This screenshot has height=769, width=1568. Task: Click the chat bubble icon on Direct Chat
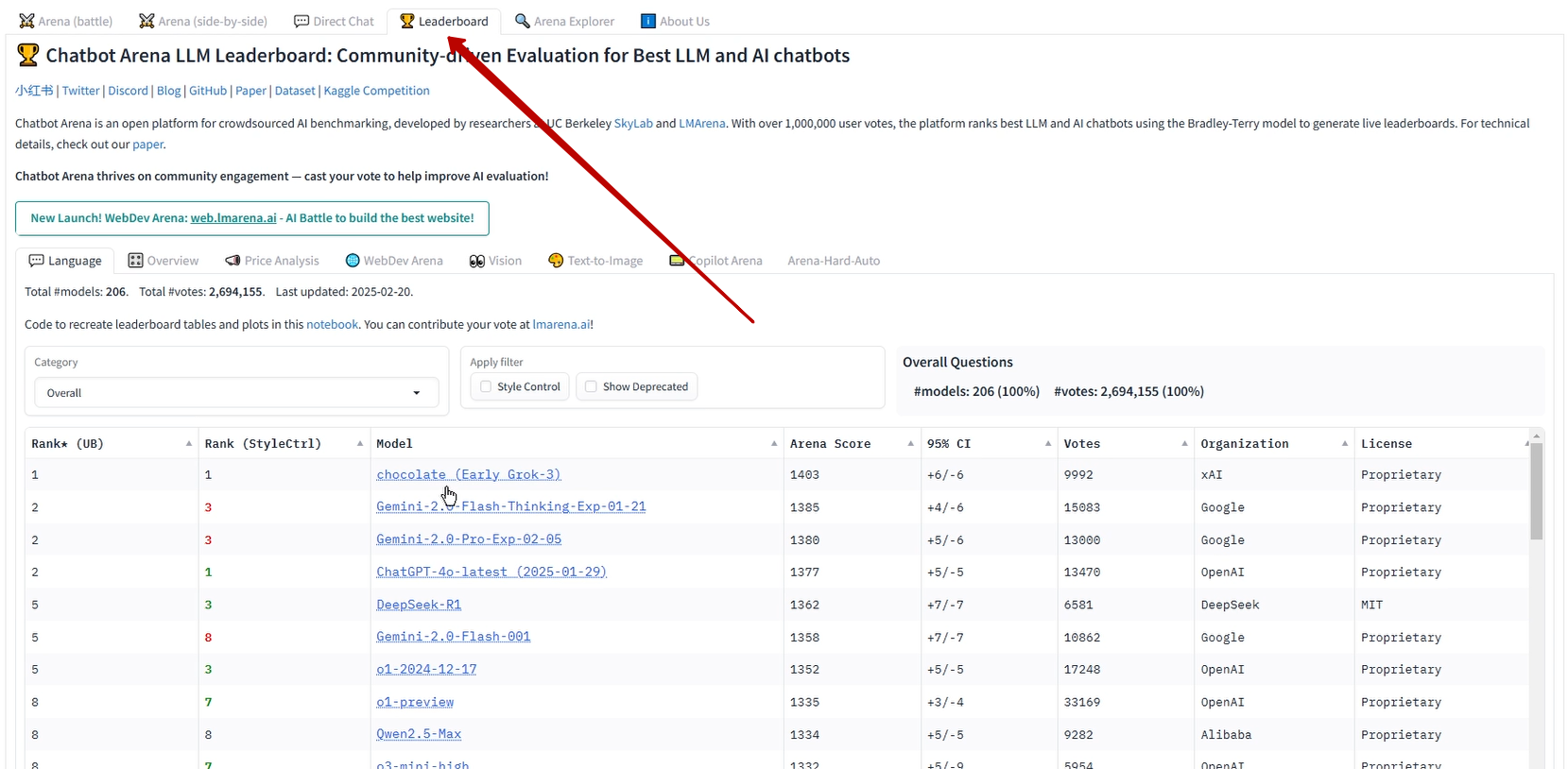pyautogui.click(x=302, y=21)
